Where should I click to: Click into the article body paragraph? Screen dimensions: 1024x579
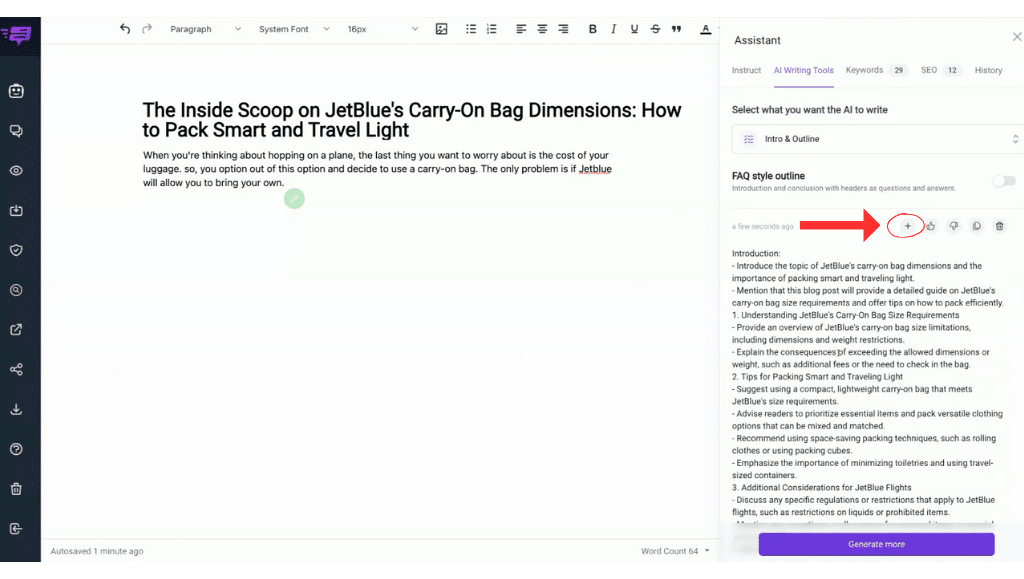[377, 169]
